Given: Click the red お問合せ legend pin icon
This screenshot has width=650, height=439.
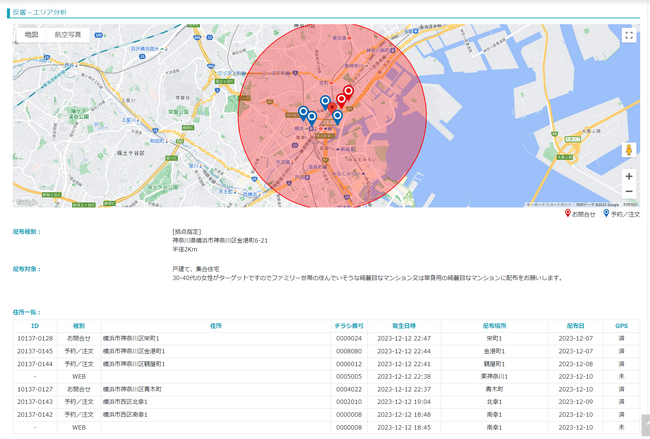Looking at the screenshot, I should 568,213.
